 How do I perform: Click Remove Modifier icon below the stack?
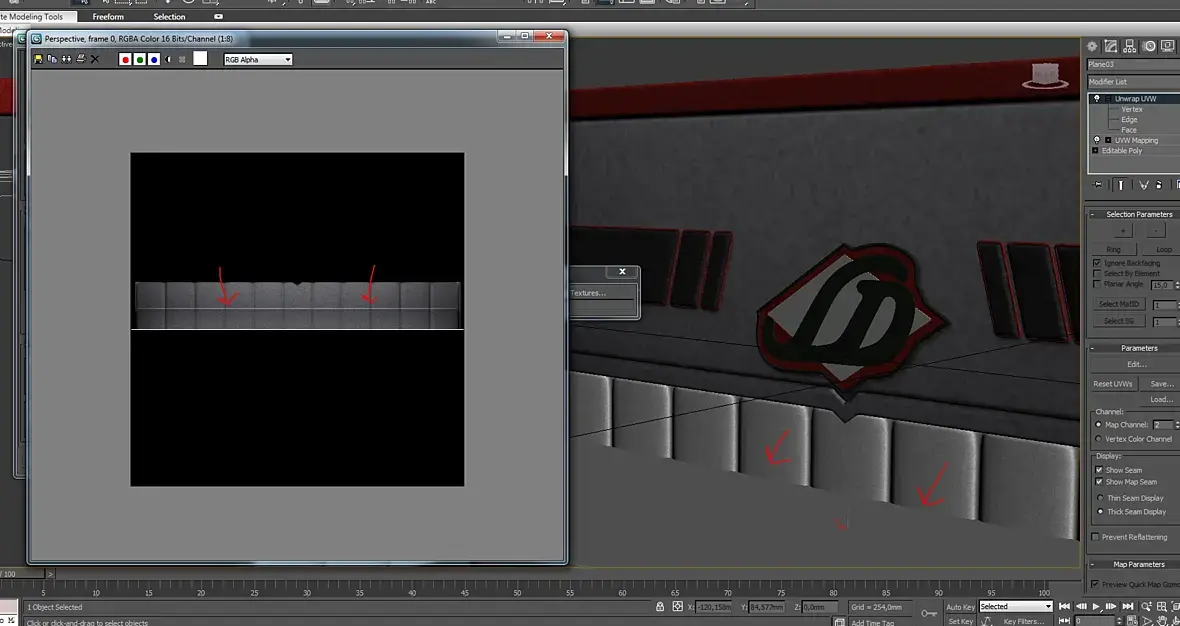point(1159,185)
